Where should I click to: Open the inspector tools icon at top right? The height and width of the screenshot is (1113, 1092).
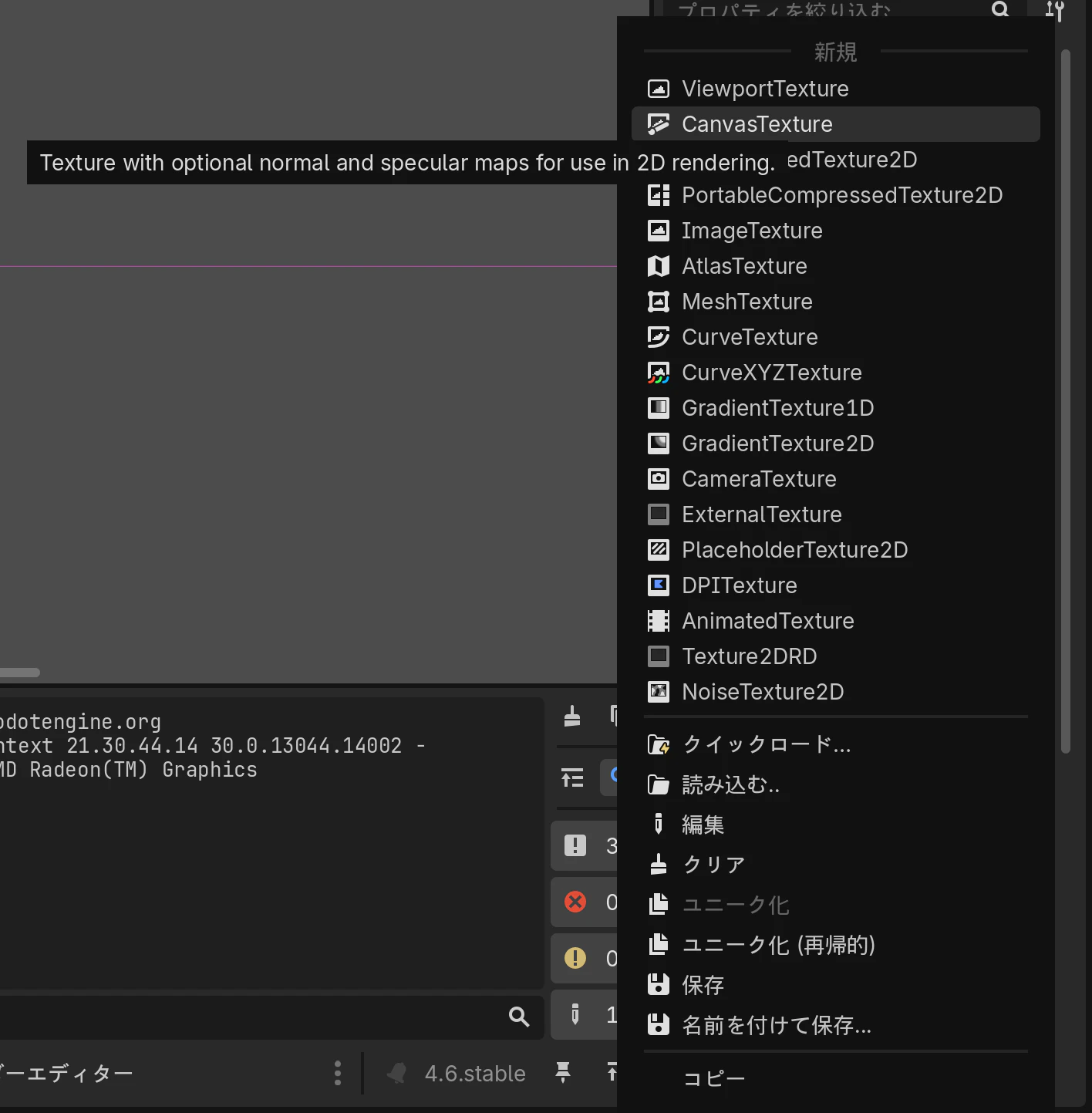tap(1055, 10)
